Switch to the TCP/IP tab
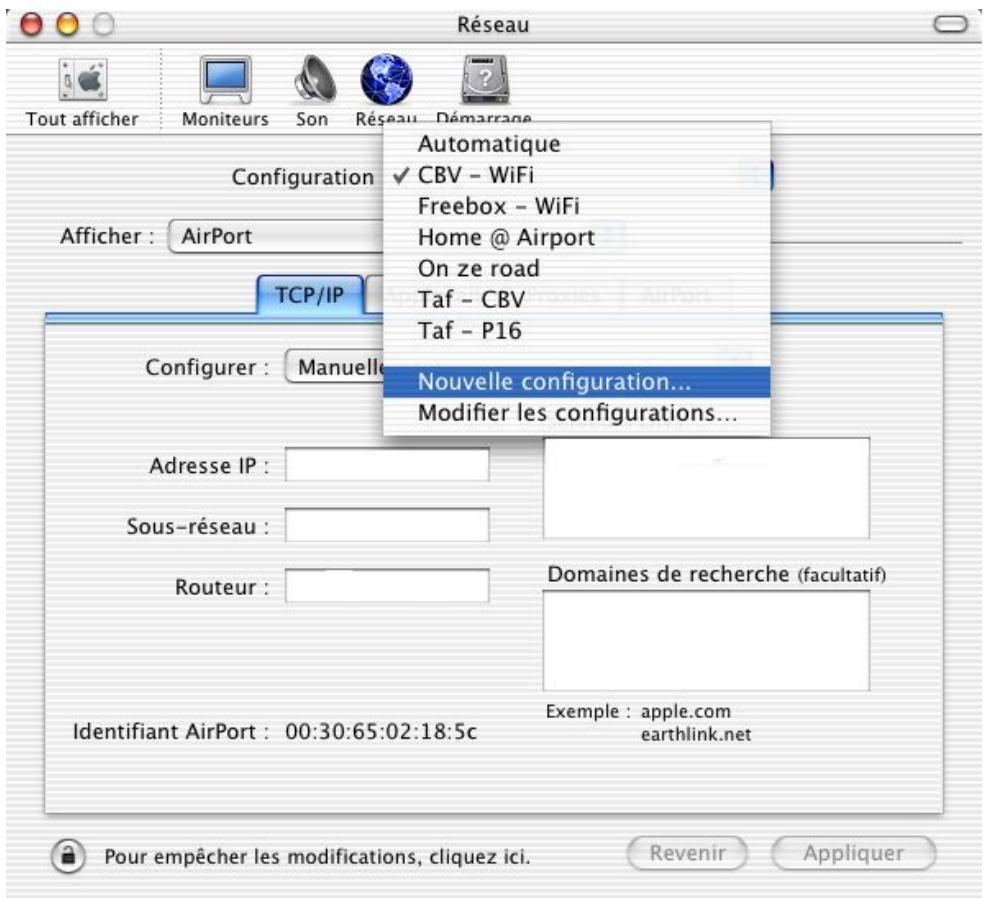This screenshot has width=984, height=898. point(310,294)
